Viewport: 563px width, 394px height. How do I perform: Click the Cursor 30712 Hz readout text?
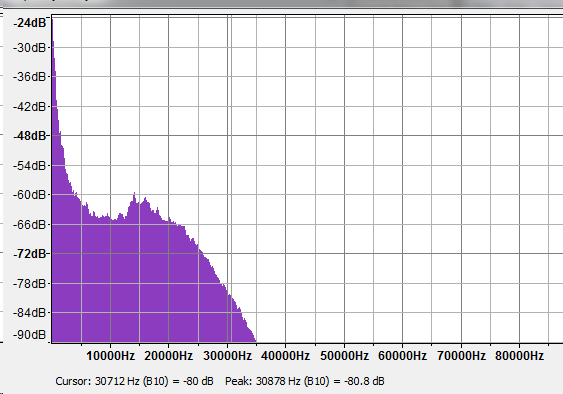(134, 381)
